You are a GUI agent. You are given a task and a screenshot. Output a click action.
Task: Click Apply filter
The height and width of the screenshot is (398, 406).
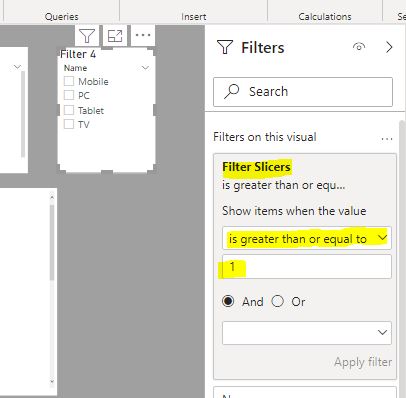click(x=363, y=362)
